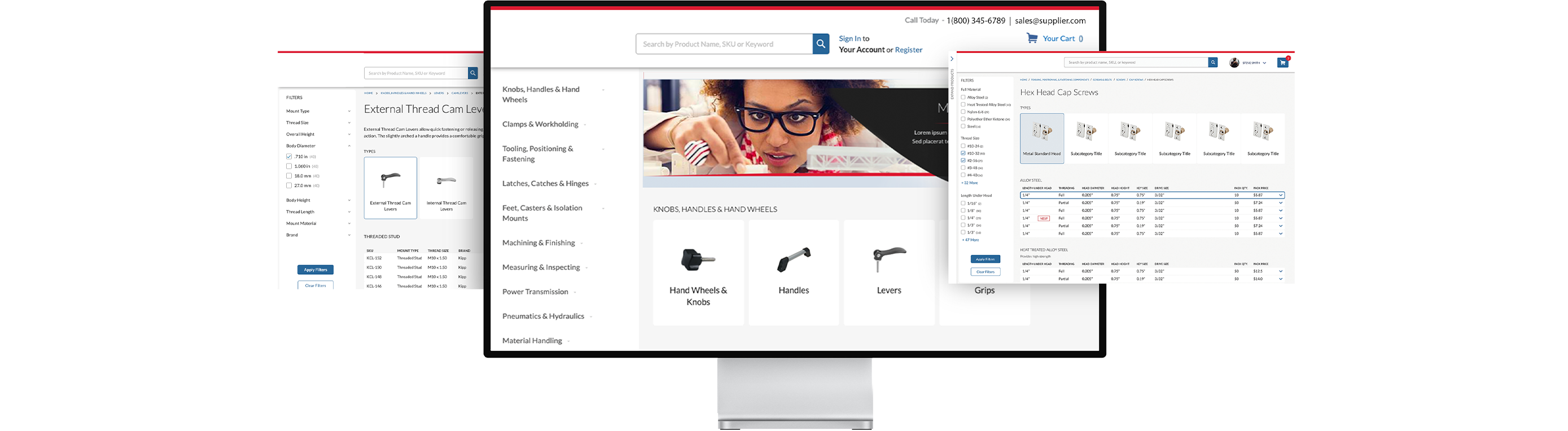
Task: Click the search magnifier button on center monitor
Action: pos(821,44)
